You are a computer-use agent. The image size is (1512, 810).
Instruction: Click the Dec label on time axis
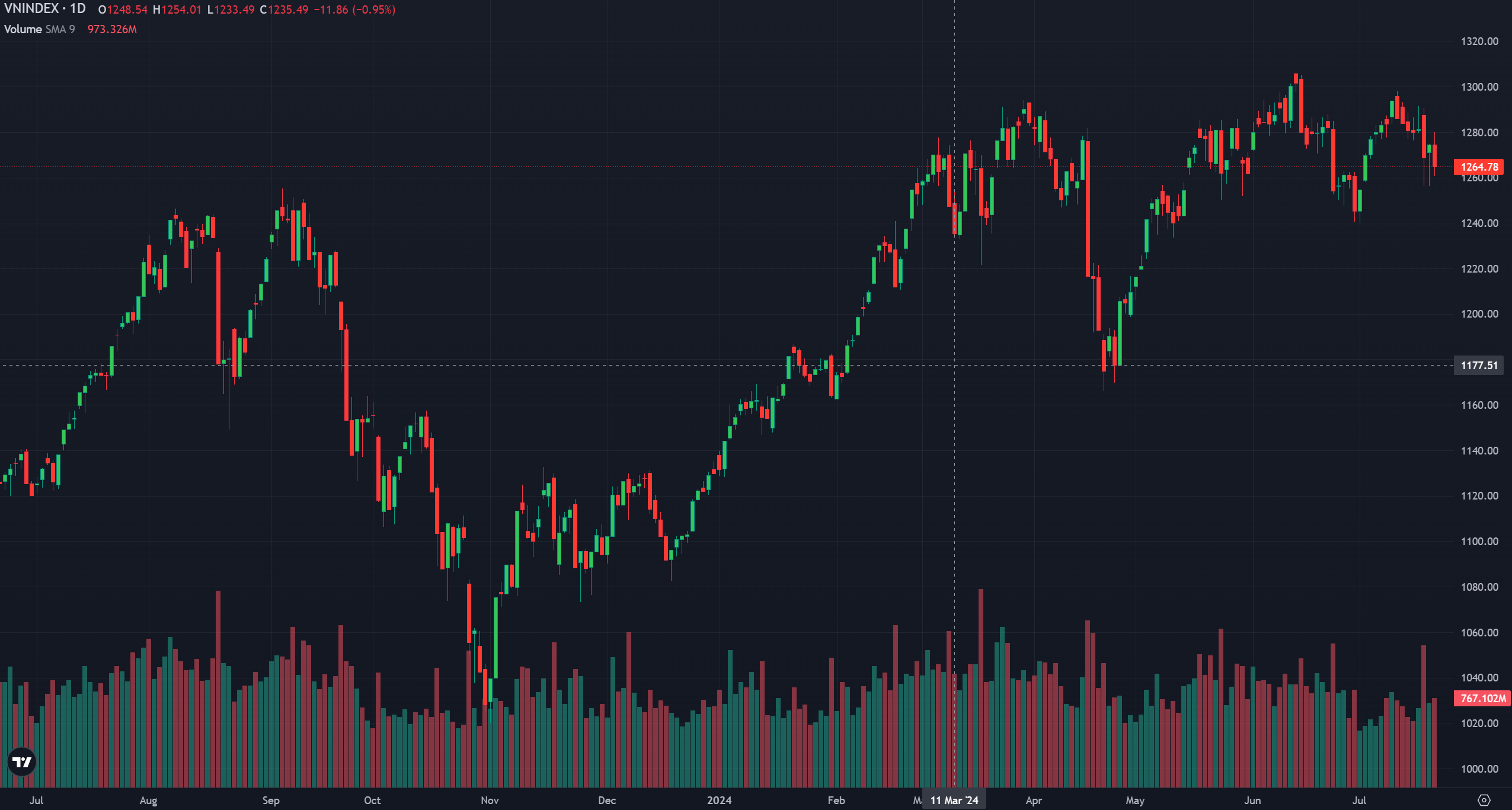coord(607,800)
